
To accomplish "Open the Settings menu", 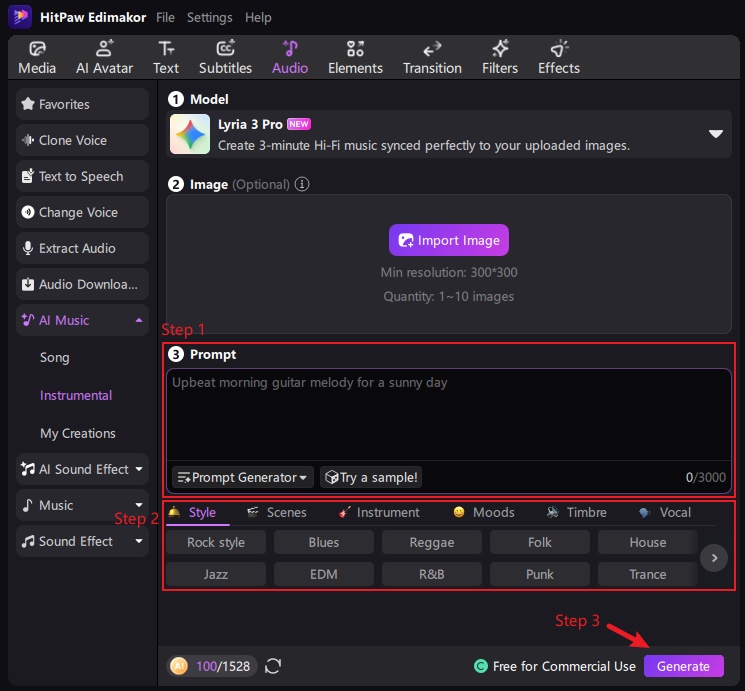I will 210,18.
